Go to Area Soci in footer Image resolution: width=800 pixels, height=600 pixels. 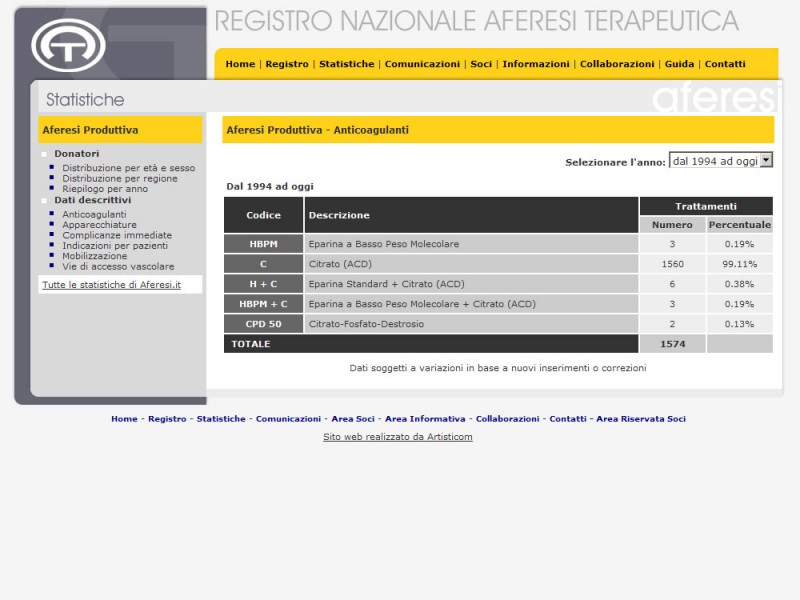pos(353,419)
